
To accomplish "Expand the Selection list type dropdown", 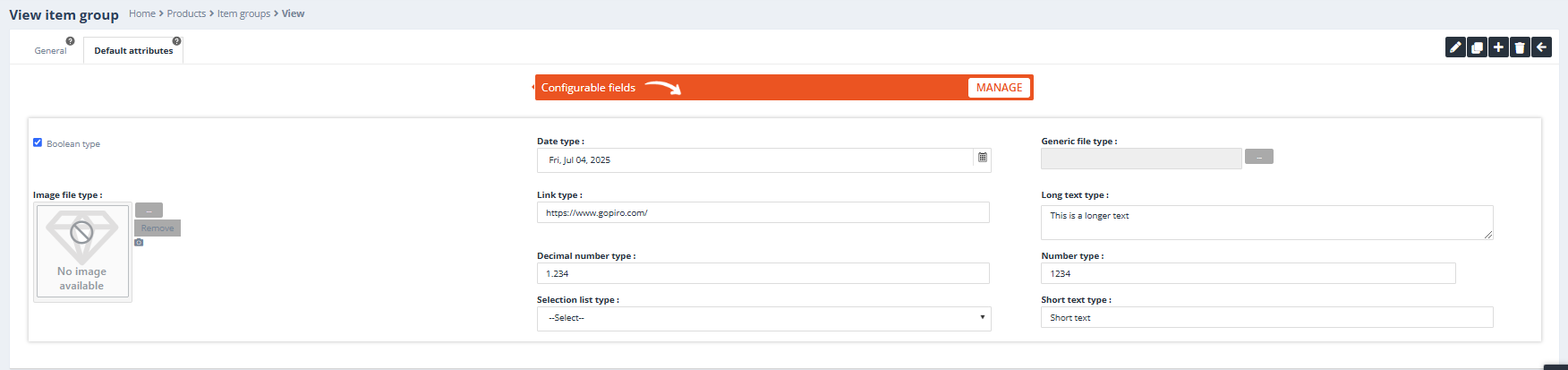I will (x=763, y=318).
